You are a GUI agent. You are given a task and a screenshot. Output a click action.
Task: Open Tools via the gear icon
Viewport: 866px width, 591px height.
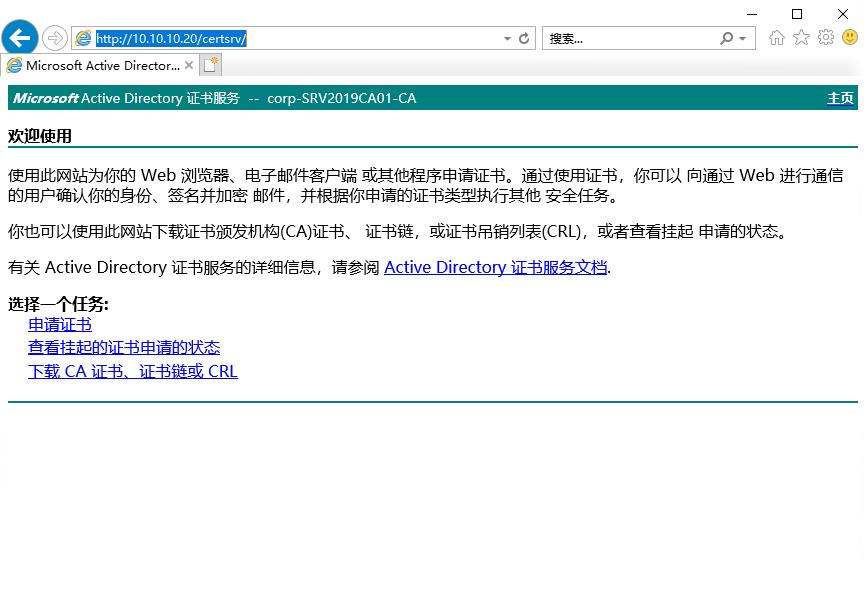tap(826, 38)
